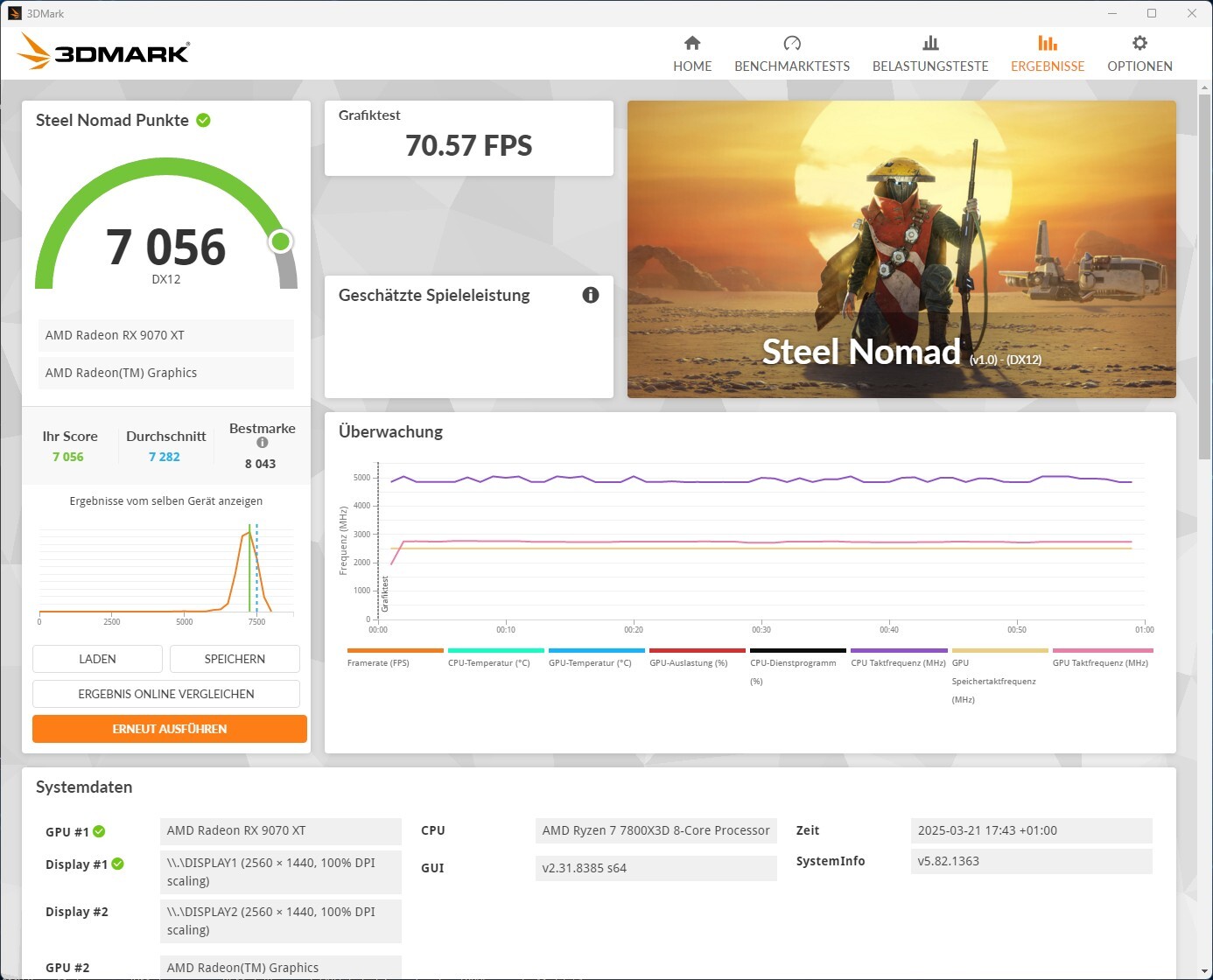Click the LADEN button
The width and height of the screenshot is (1213, 980).
97,659
